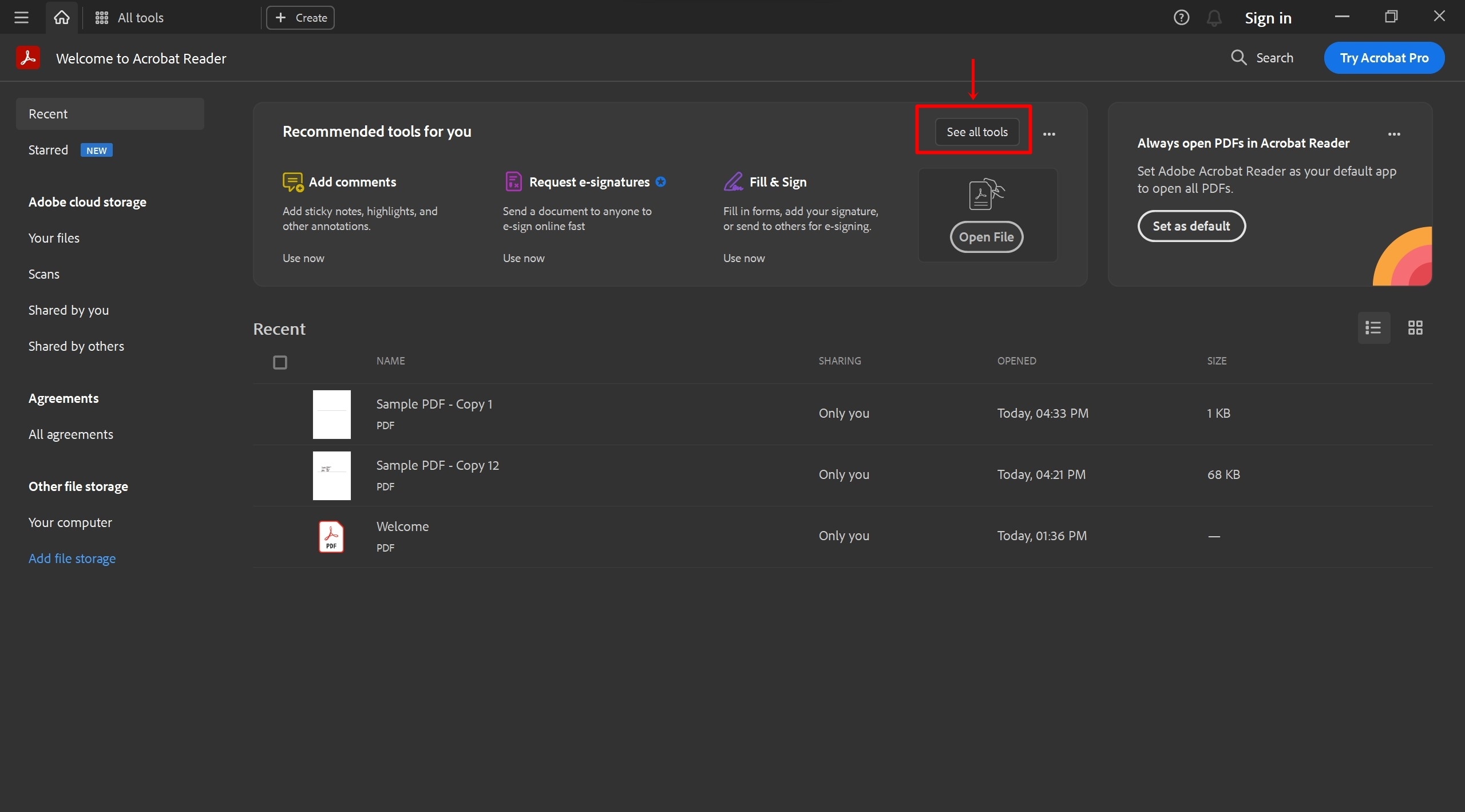Open options menu on Always open PDFs card
The height and width of the screenshot is (812, 1465).
point(1393,133)
